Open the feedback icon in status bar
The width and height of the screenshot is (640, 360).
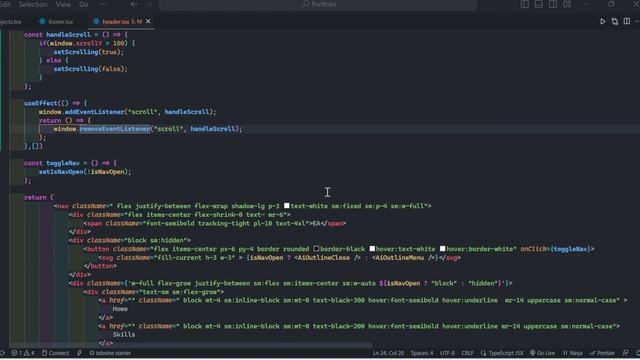[x=626, y=353]
